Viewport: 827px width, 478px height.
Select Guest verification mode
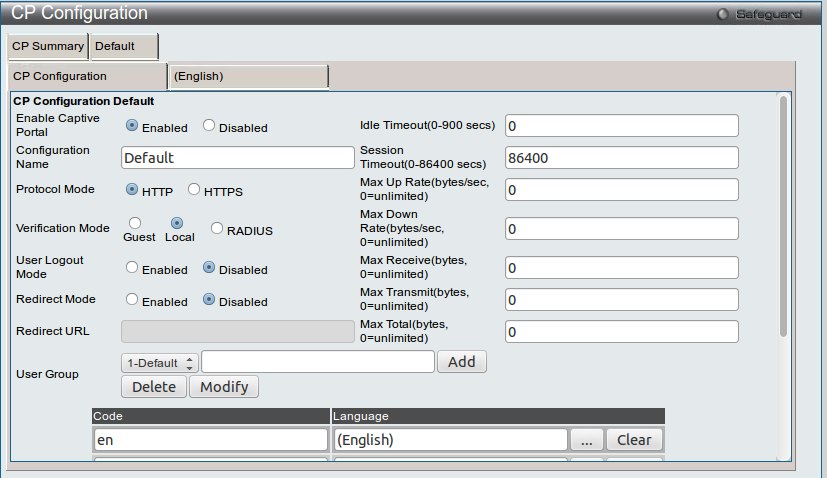135,223
